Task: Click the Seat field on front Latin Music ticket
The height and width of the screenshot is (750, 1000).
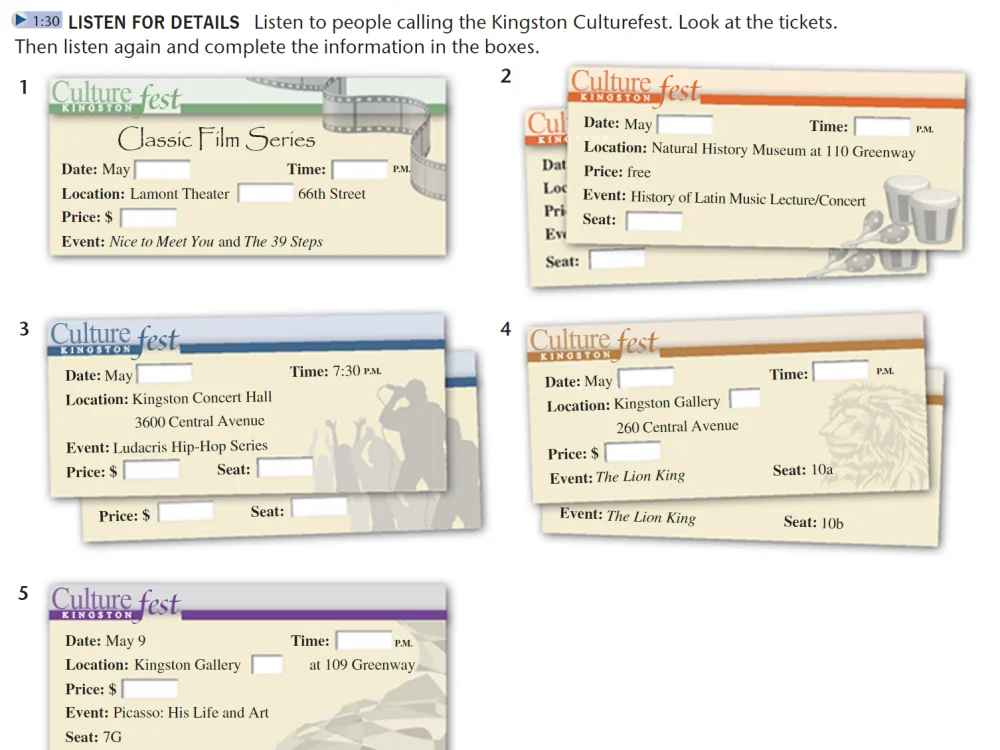Action: (653, 221)
